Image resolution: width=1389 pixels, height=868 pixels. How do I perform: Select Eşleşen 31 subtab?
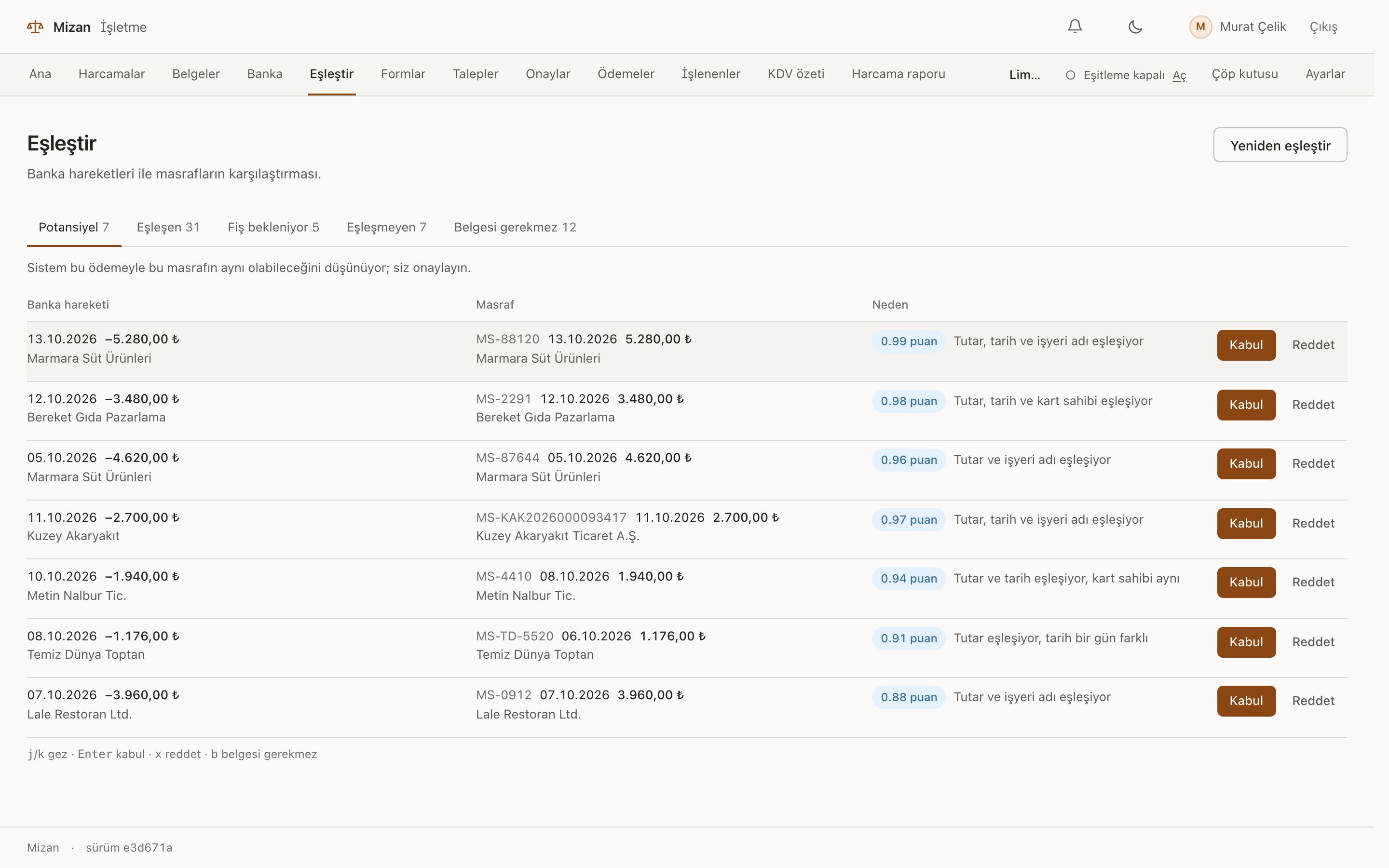coord(168,227)
